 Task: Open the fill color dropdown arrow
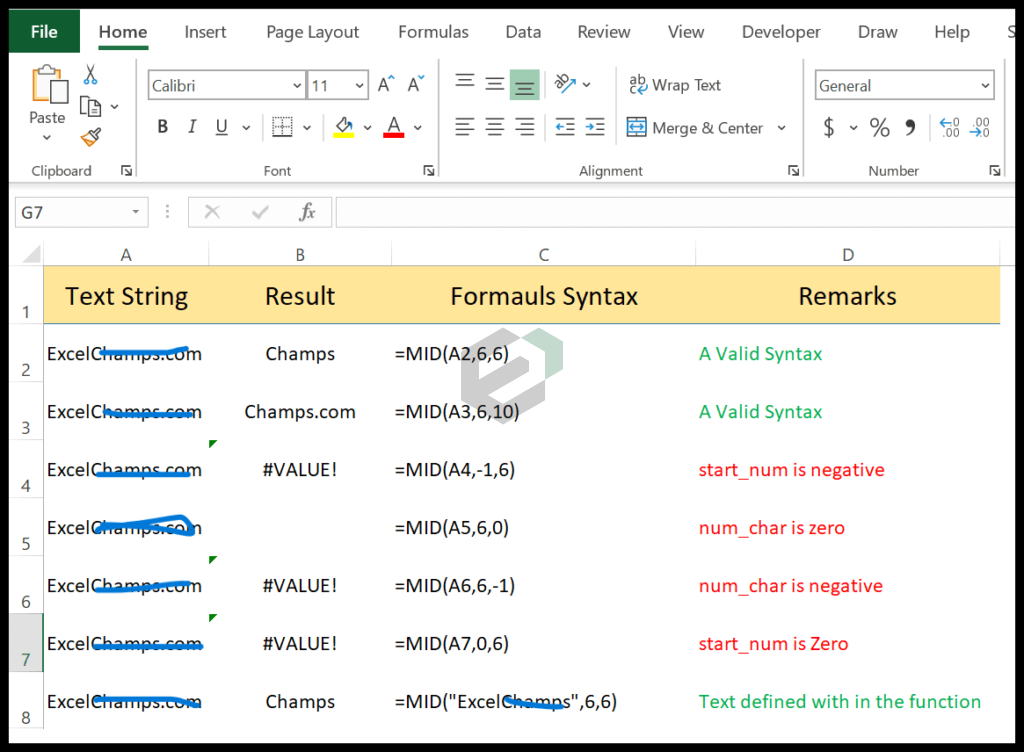click(368, 128)
